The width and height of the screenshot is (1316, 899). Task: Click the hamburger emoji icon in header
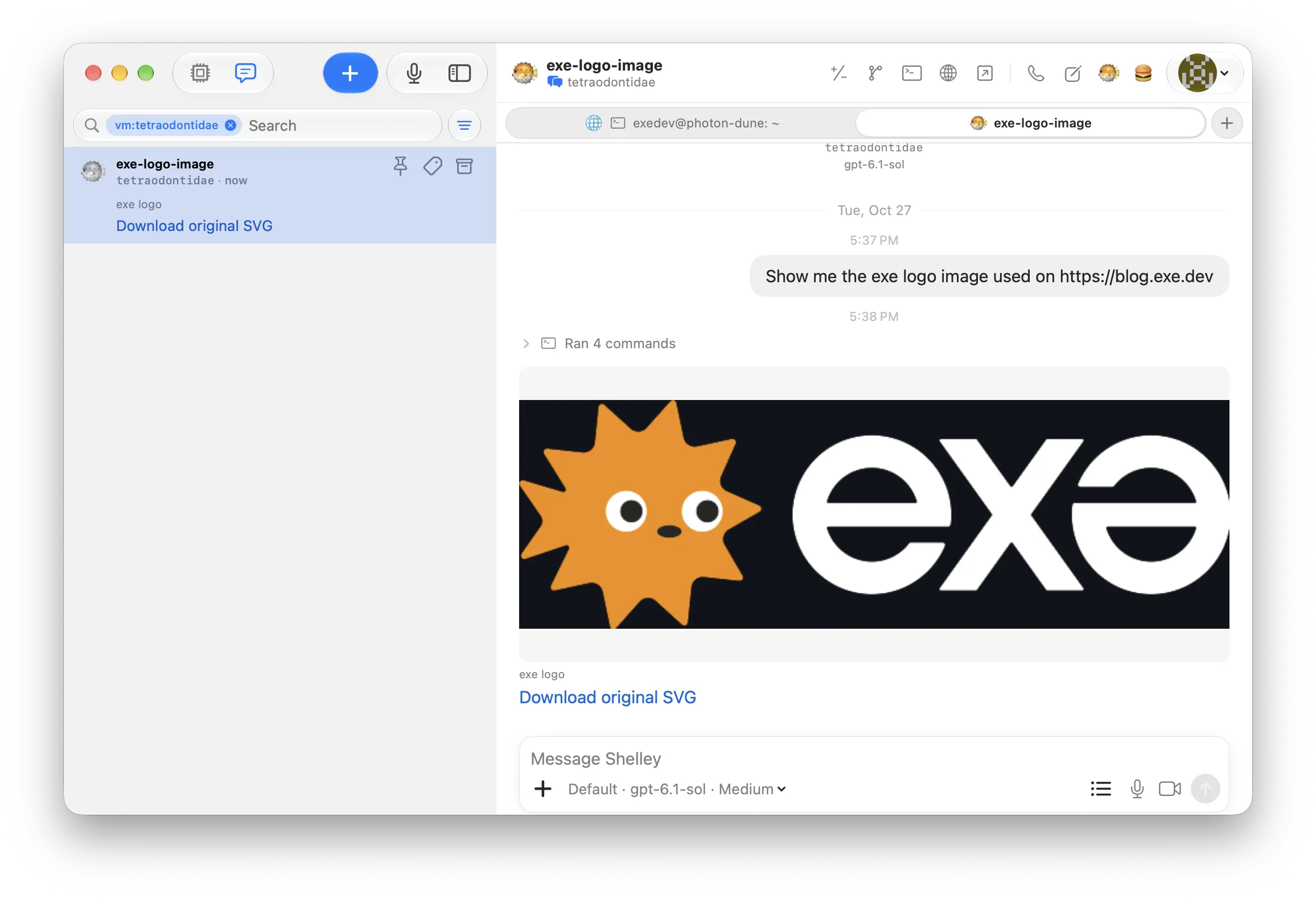click(1143, 73)
